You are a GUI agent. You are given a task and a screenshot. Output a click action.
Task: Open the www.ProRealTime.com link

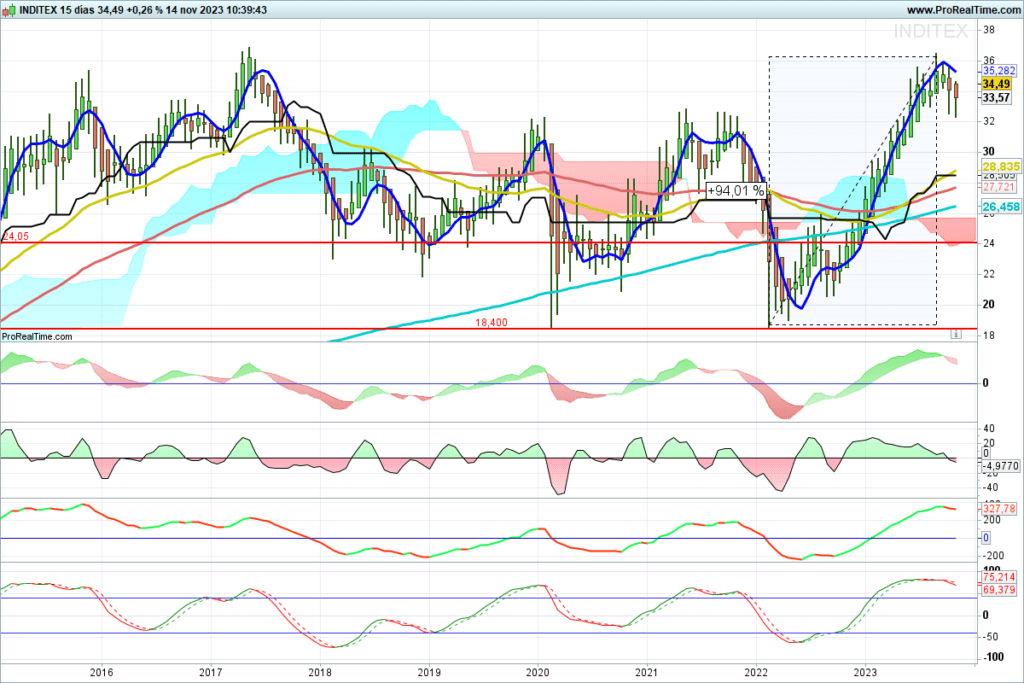tap(963, 10)
